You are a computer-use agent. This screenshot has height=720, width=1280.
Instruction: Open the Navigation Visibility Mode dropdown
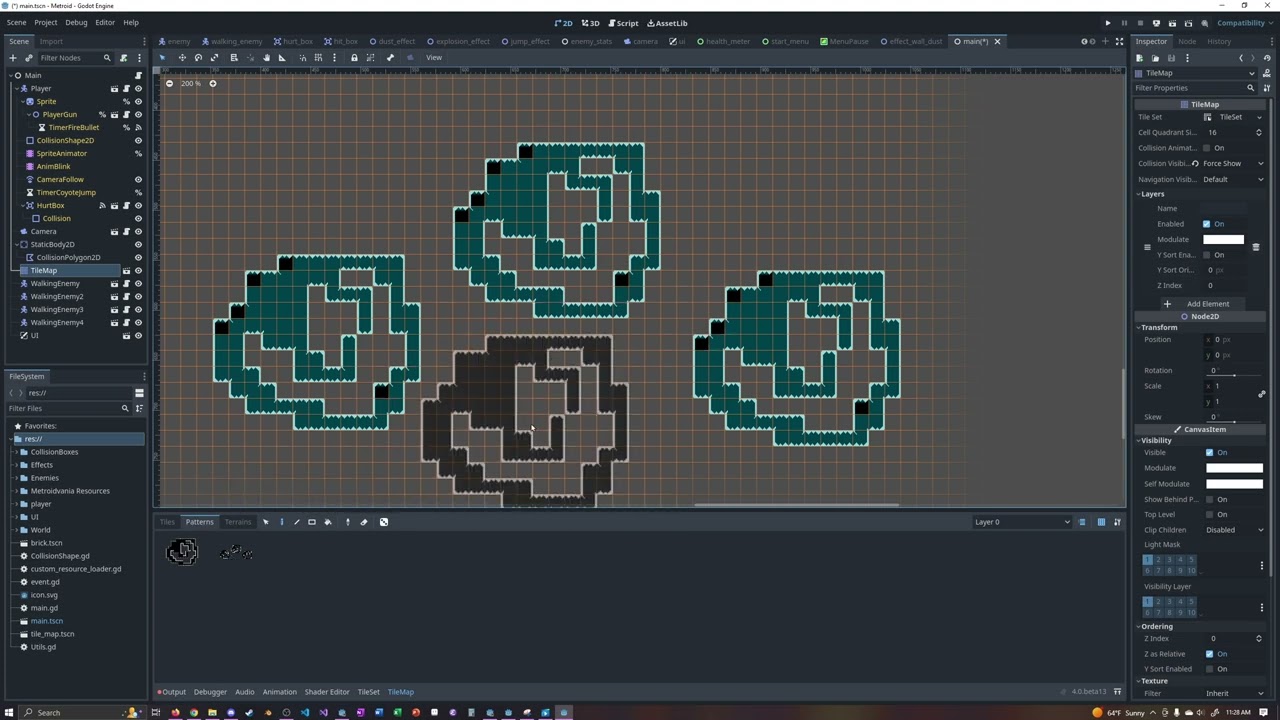coord(1233,179)
